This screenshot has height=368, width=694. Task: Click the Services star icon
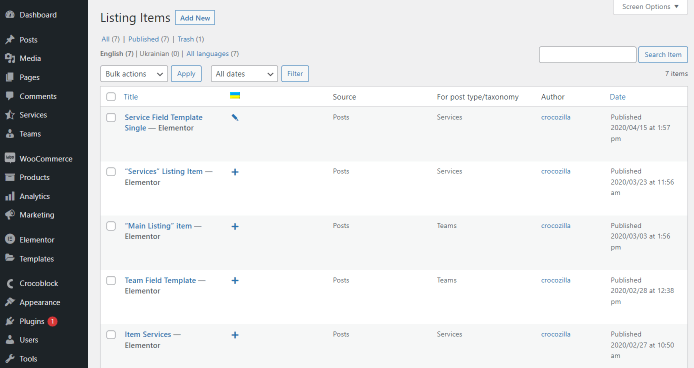click(x=10, y=115)
